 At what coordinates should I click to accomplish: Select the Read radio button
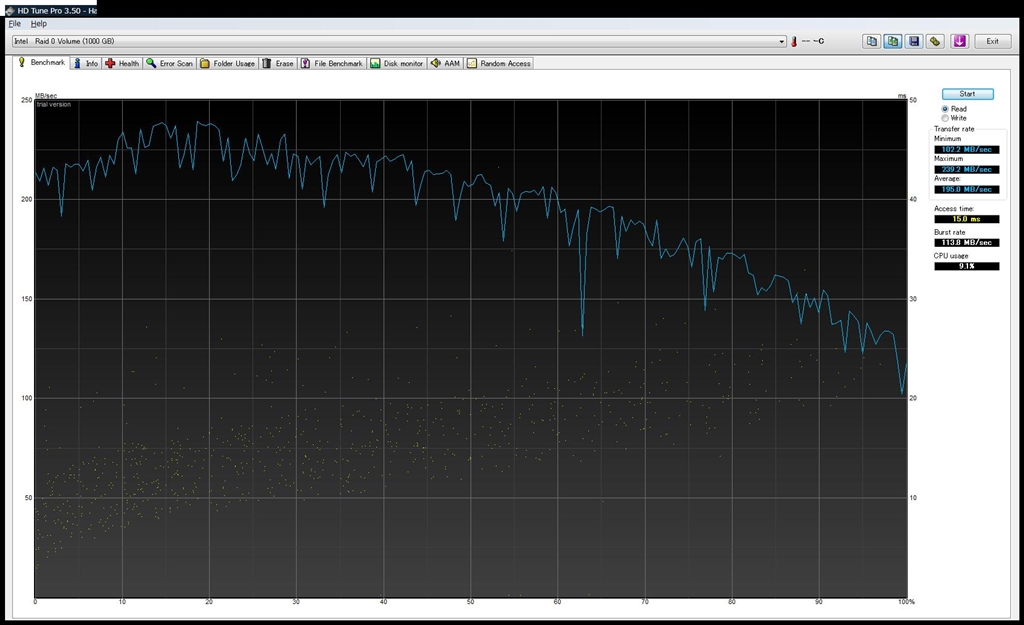(x=945, y=109)
